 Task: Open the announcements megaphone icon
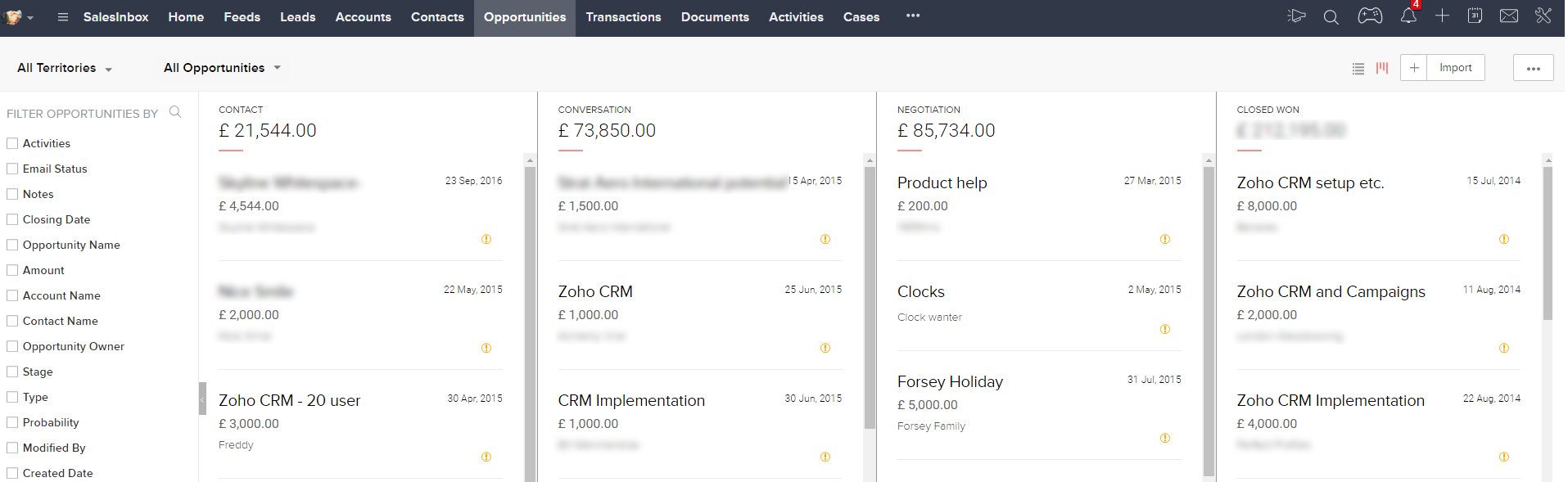click(x=1296, y=16)
